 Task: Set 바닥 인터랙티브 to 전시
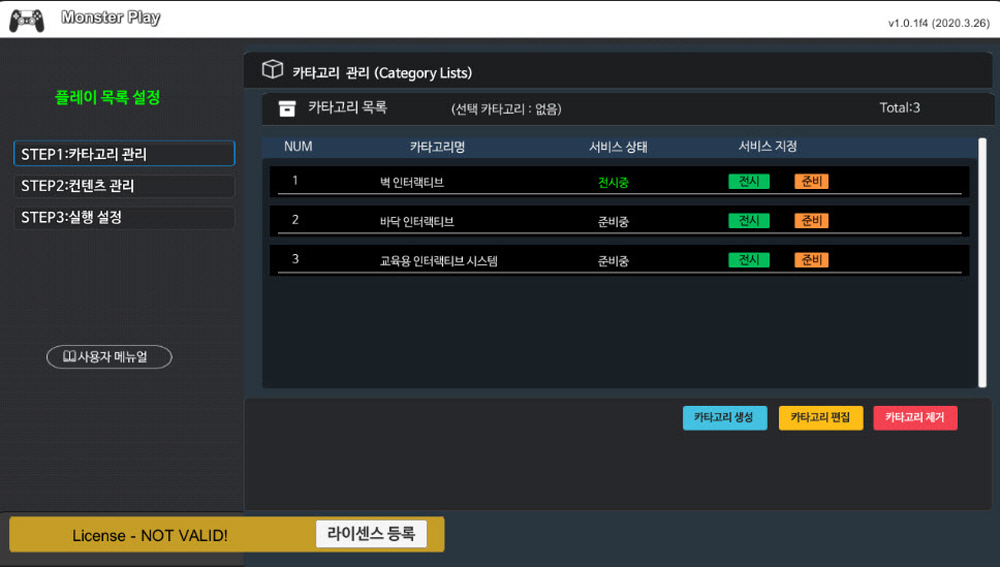pyautogui.click(x=749, y=221)
